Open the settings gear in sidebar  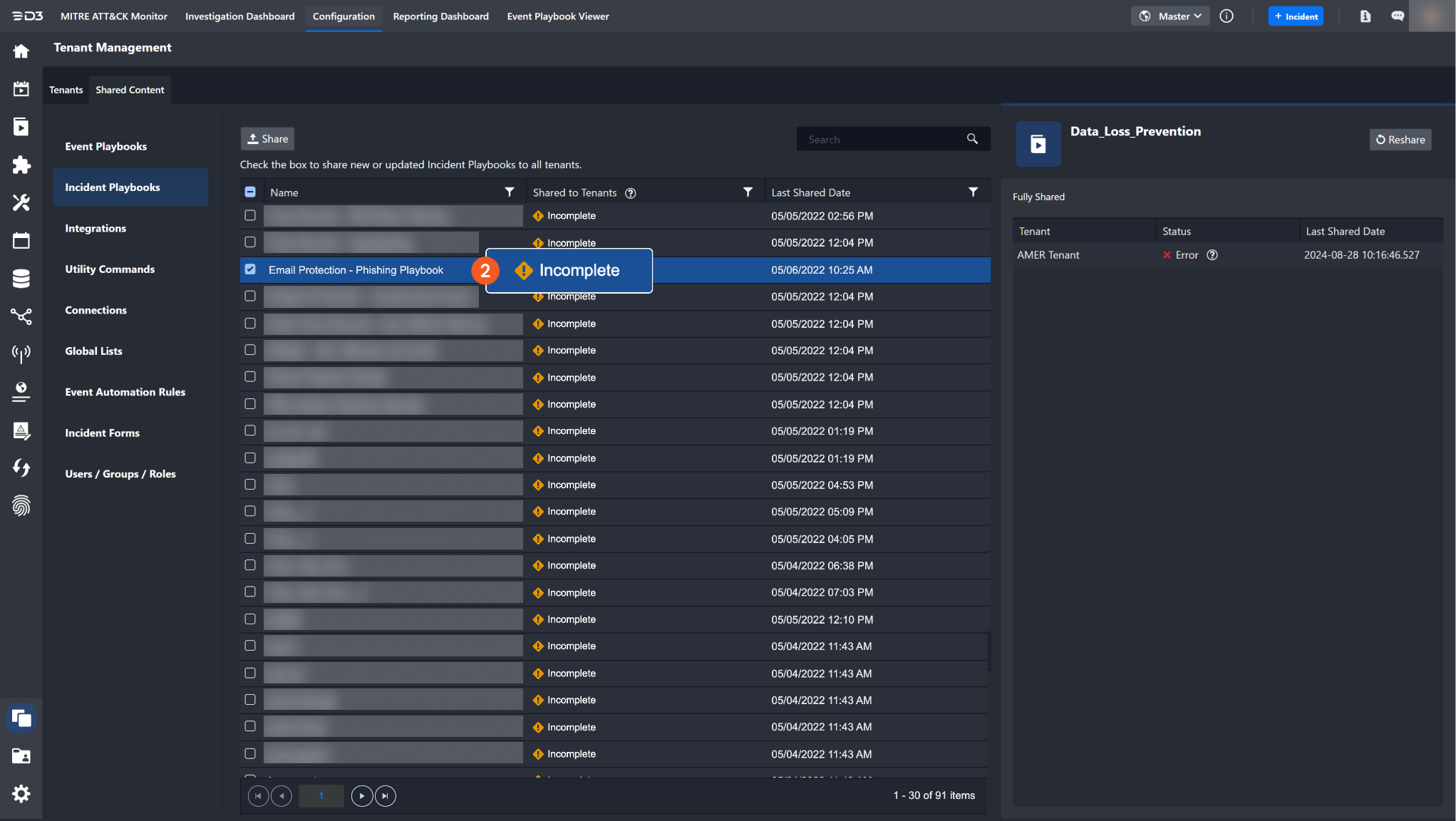pyautogui.click(x=21, y=793)
